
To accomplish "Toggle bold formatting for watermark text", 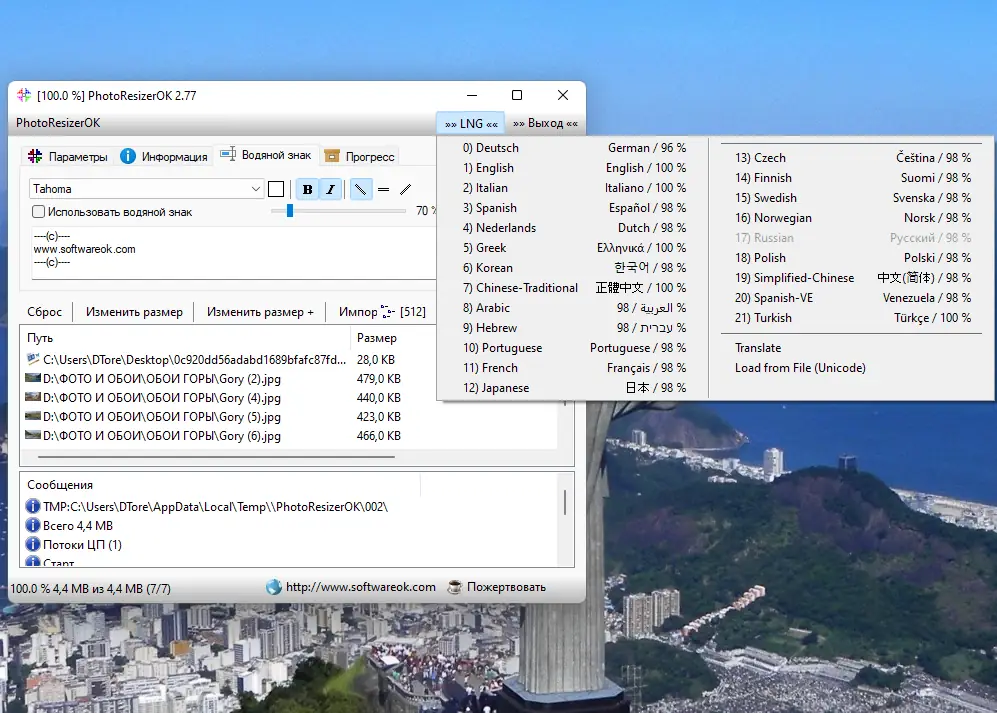I will (307, 189).
